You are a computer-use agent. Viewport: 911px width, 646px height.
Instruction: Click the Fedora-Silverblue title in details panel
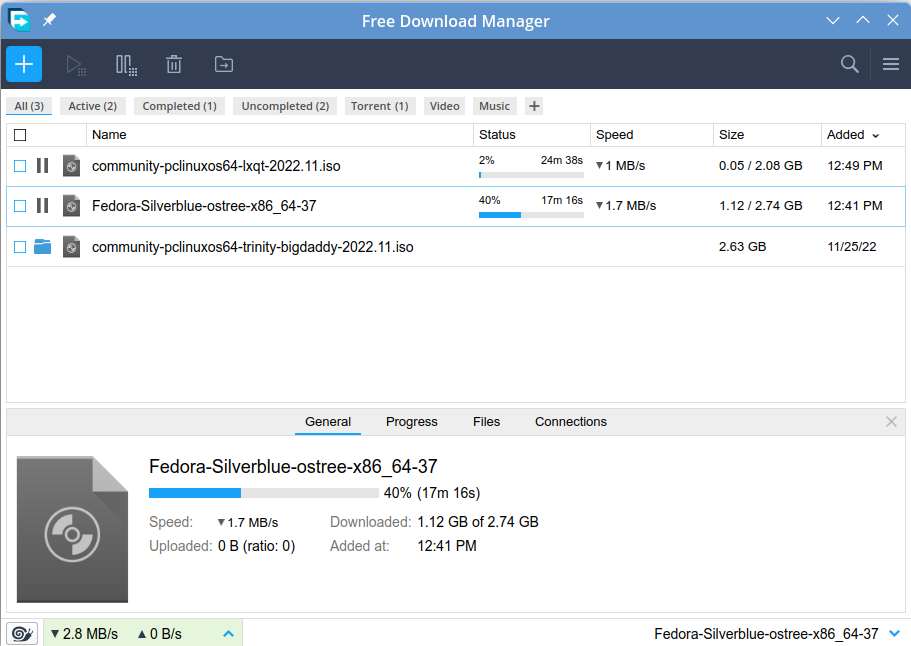[x=293, y=466]
